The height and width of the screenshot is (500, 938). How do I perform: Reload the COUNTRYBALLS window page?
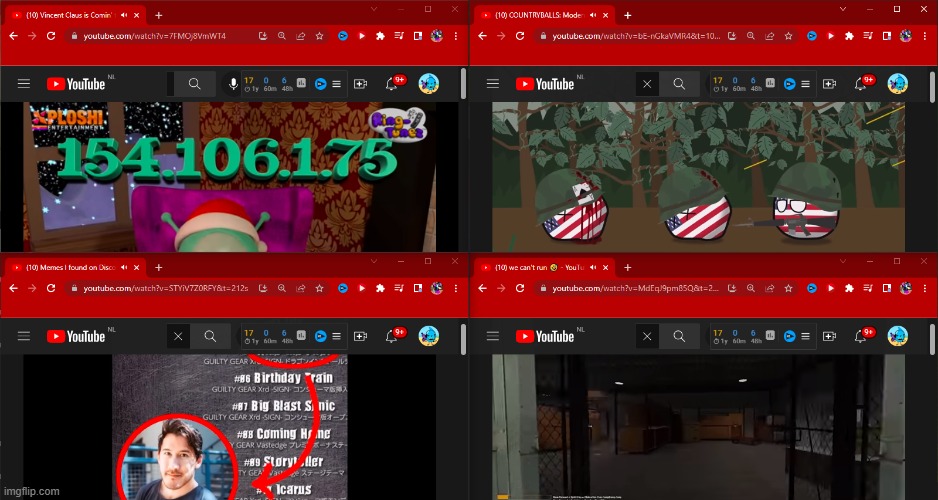tap(520, 36)
